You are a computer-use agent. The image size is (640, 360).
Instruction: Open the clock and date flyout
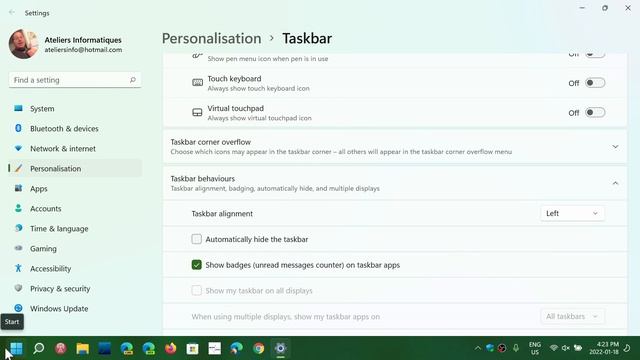604,348
